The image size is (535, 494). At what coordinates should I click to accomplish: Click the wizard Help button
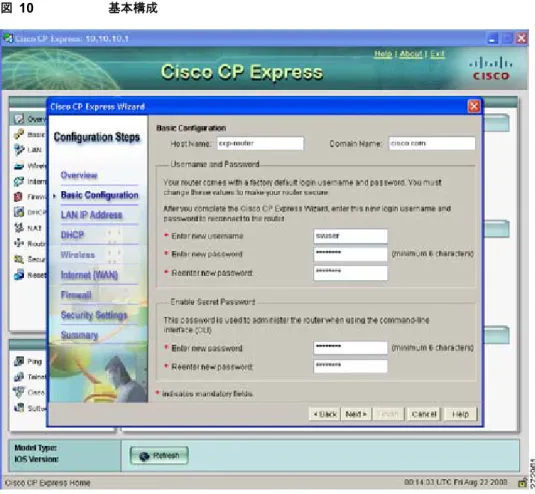460,414
